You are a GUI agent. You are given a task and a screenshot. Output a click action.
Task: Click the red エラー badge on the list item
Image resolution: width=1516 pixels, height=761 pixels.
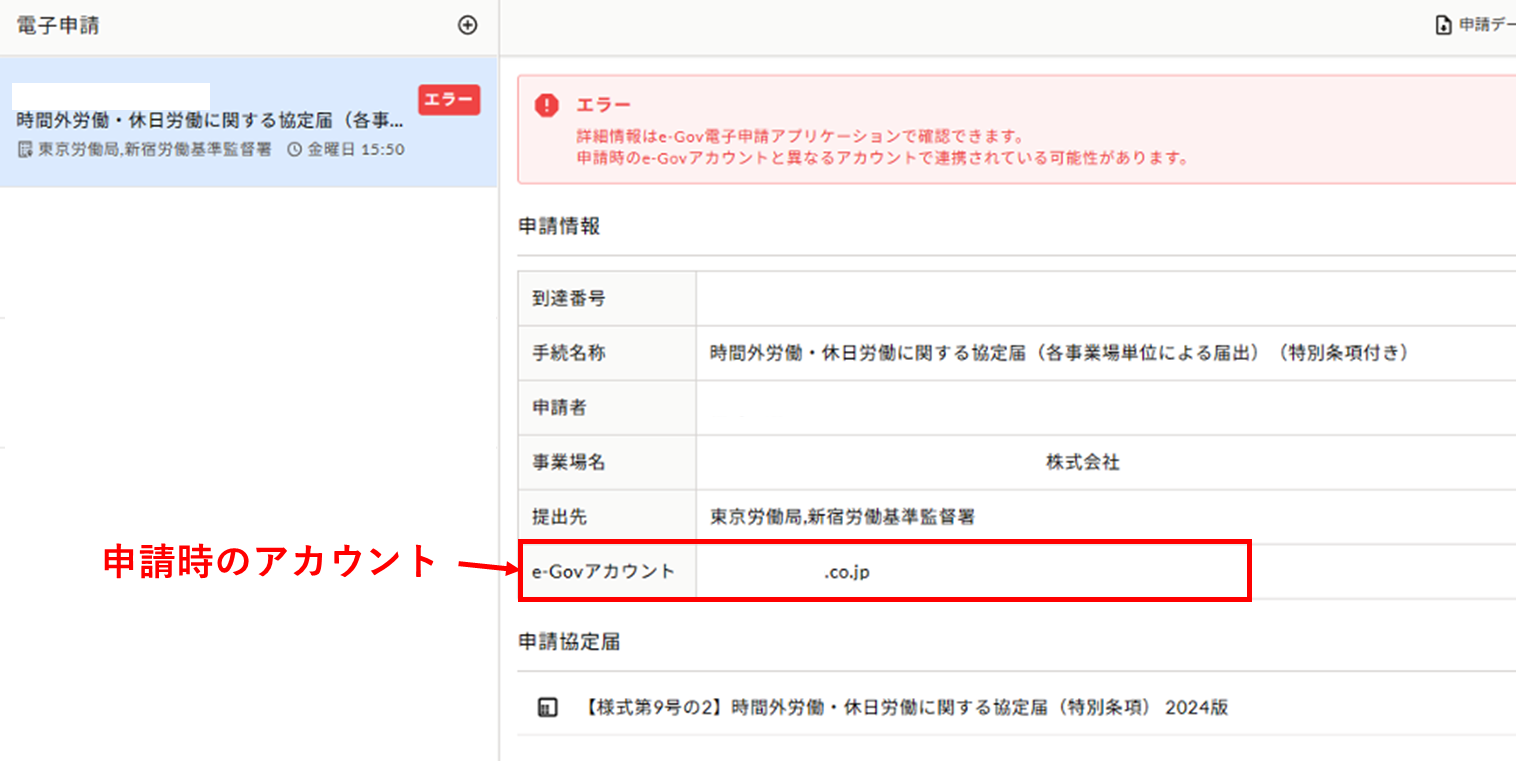[449, 100]
